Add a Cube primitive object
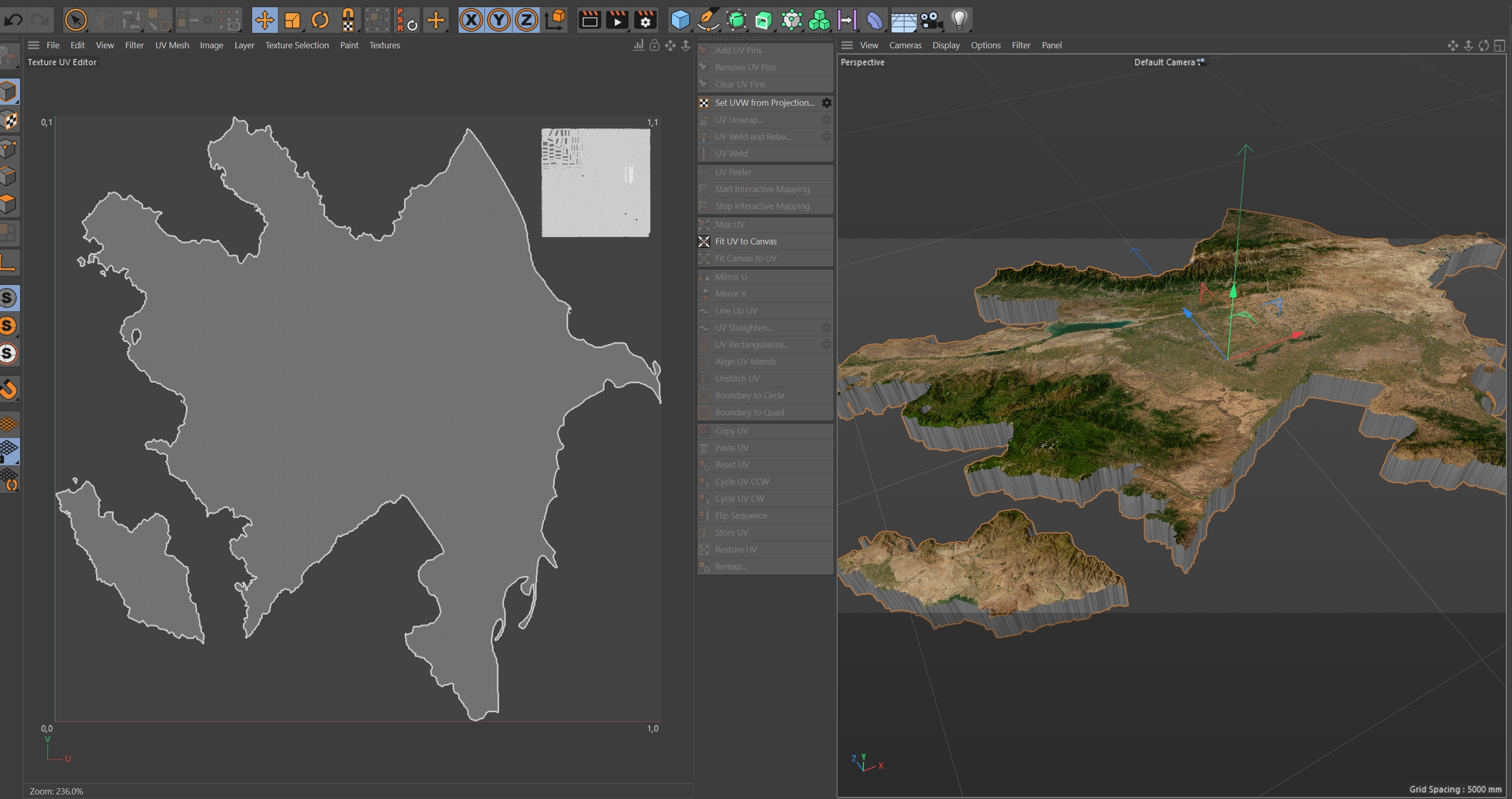The width and height of the screenshot is (1512, 799). click(679, 21)
